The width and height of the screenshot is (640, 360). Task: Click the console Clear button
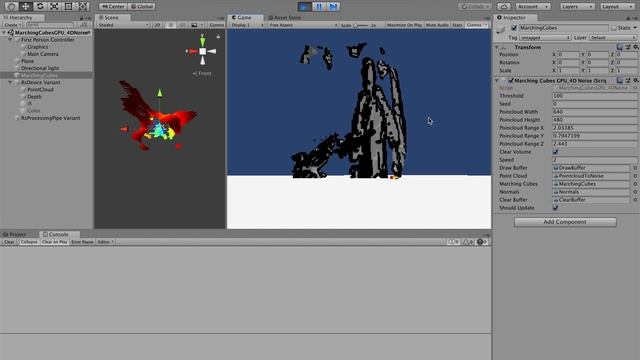9,242
